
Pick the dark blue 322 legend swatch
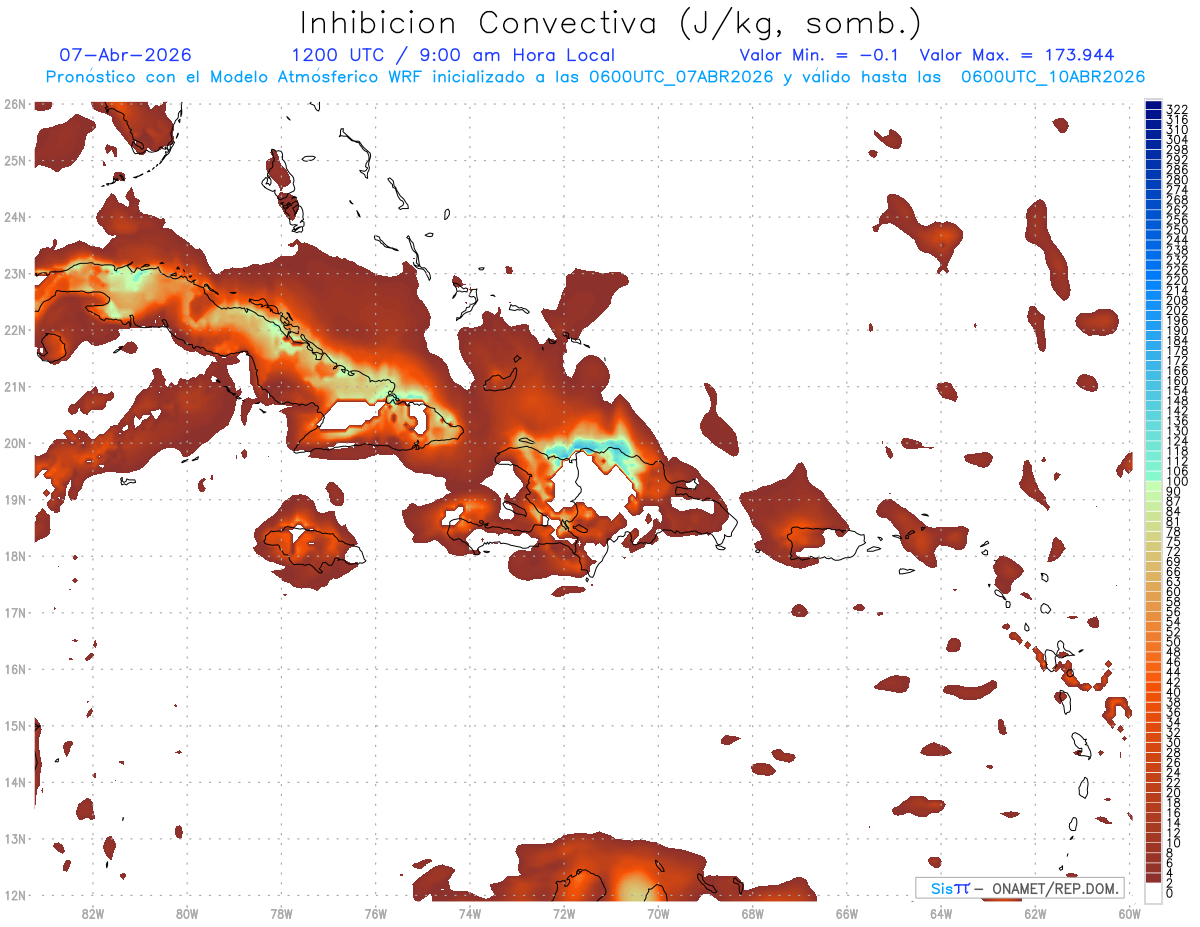(1154, 107)
